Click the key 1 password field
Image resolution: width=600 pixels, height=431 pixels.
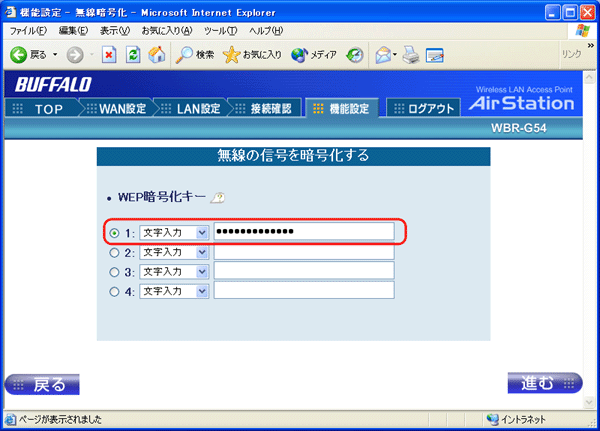[x=304, y=231]
